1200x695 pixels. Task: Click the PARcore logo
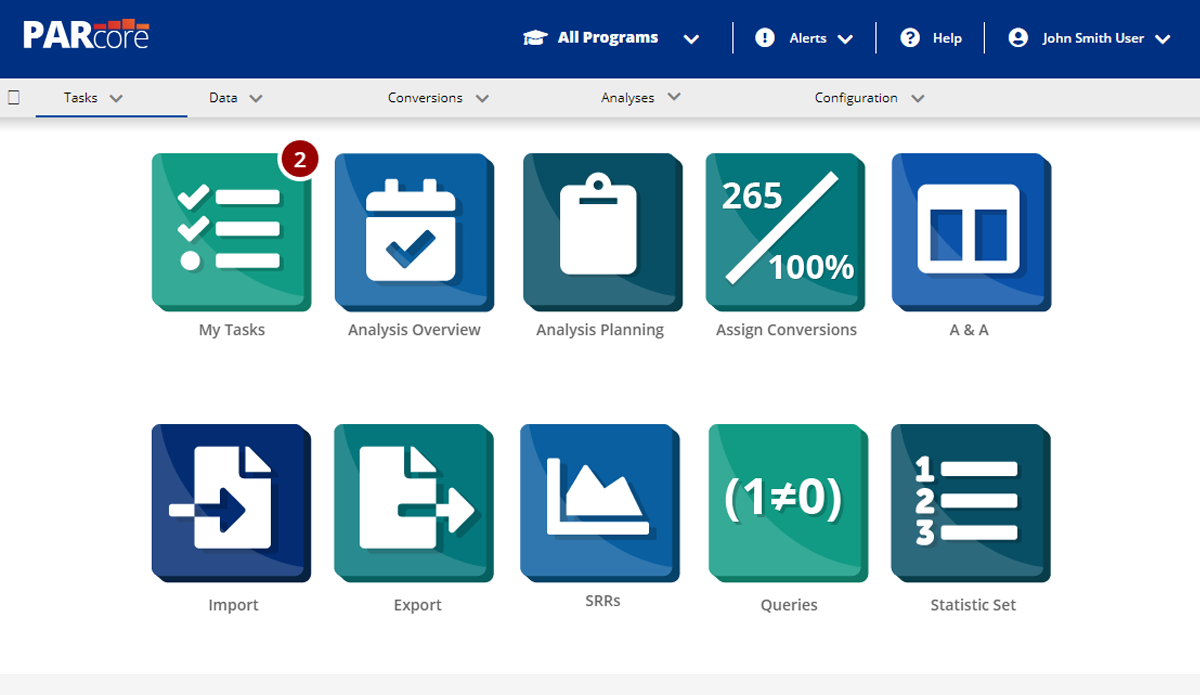click(86, 35)
